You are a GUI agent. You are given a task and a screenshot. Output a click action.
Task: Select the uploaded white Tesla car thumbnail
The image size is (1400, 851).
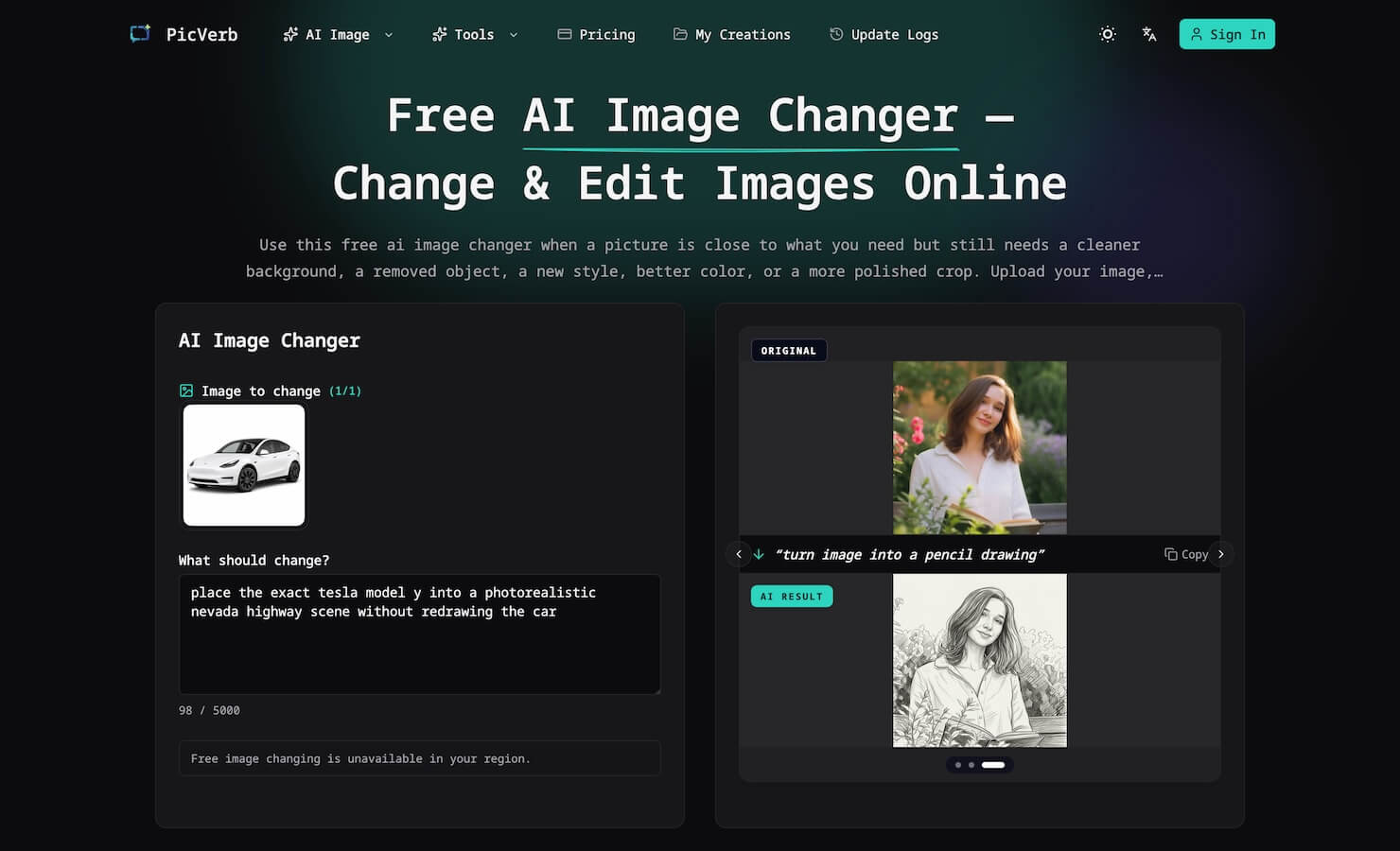pyautogui.click(x=244, y=465)
